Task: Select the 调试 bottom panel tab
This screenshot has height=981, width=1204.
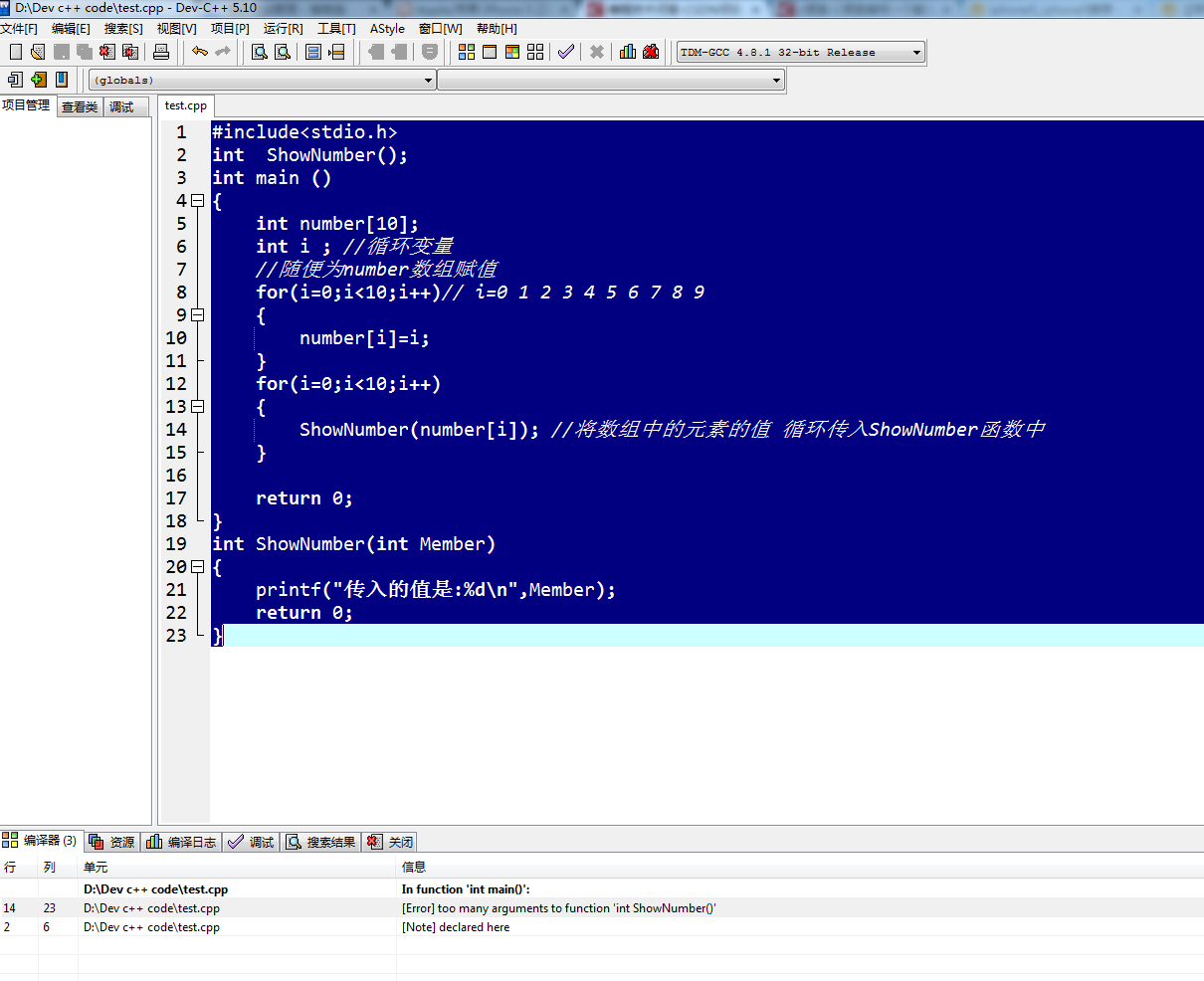Action: click(251, 842)
